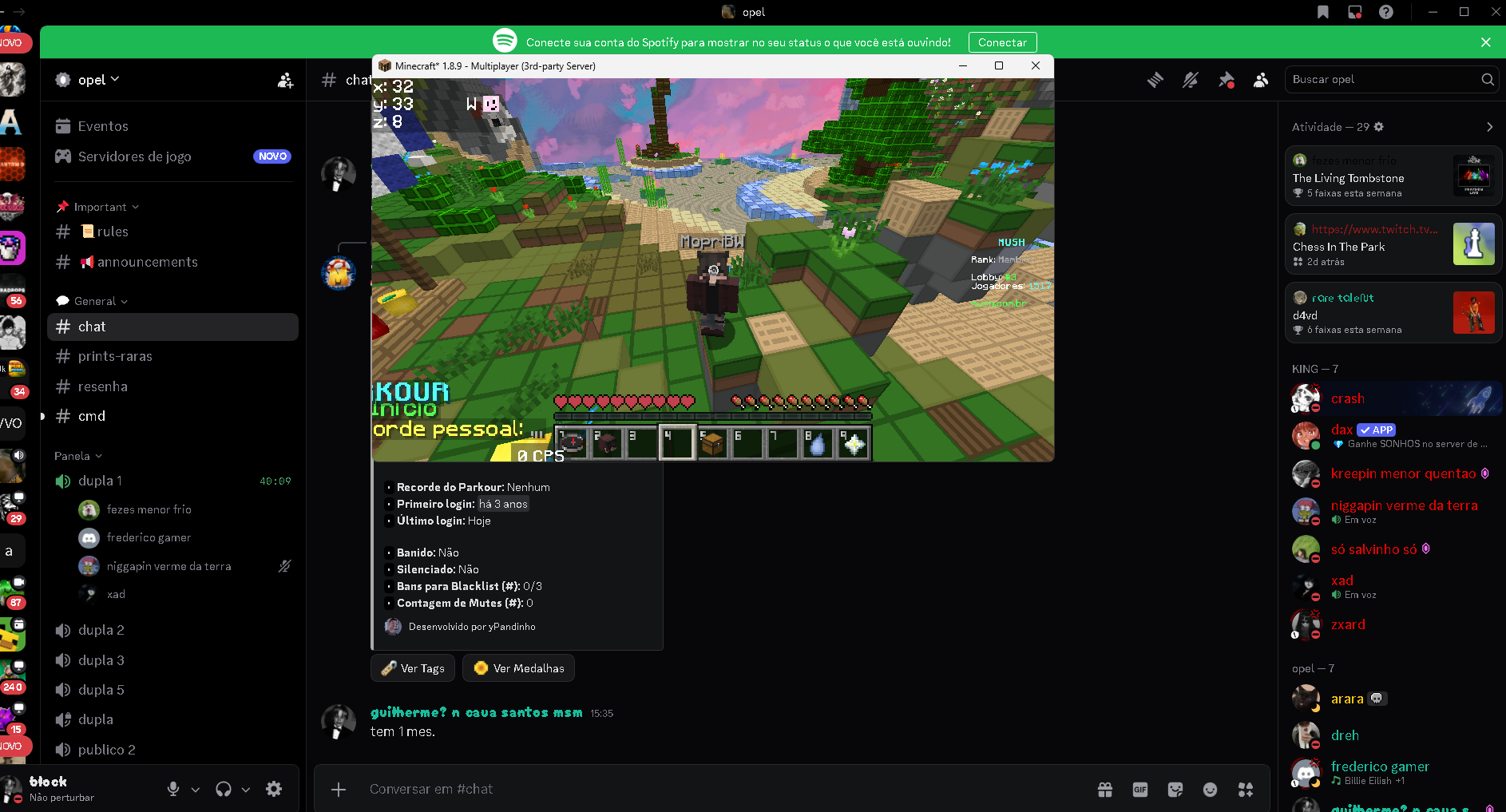1506x812 pixels.
Task: Select the chest in Minecraft hotbar slot 5
Action: coord(712,443)
